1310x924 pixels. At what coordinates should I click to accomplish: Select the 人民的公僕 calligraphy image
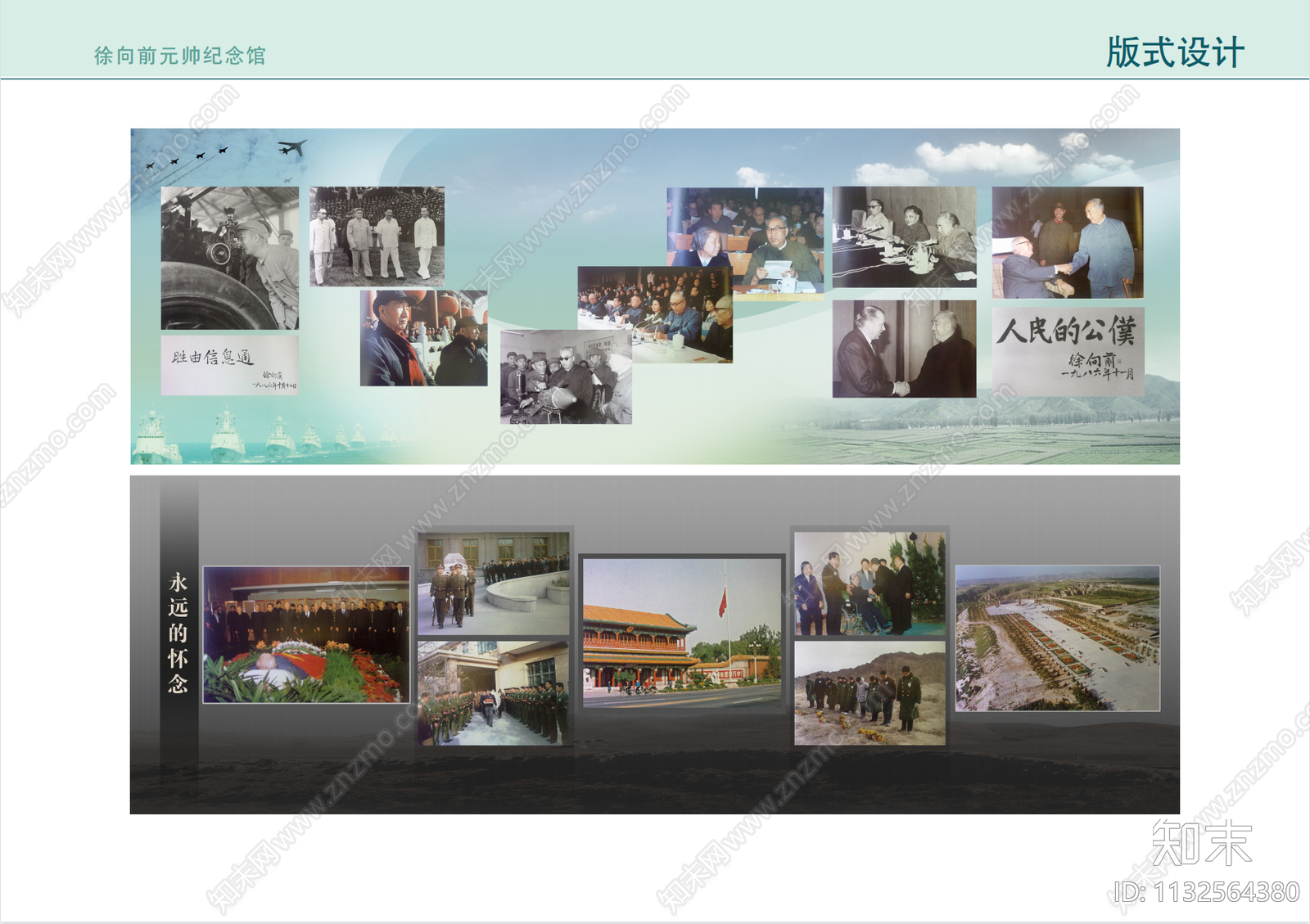click(x=1068, y=352)
